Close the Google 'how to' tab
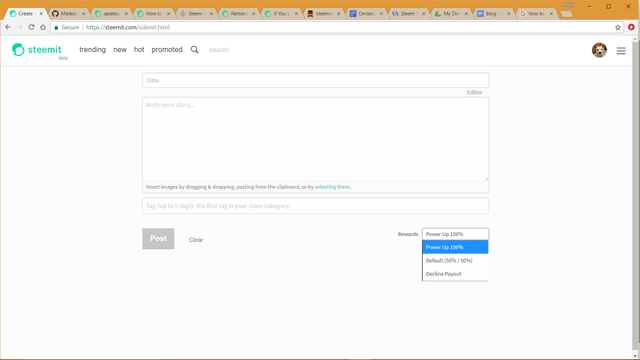 point(551,13)
